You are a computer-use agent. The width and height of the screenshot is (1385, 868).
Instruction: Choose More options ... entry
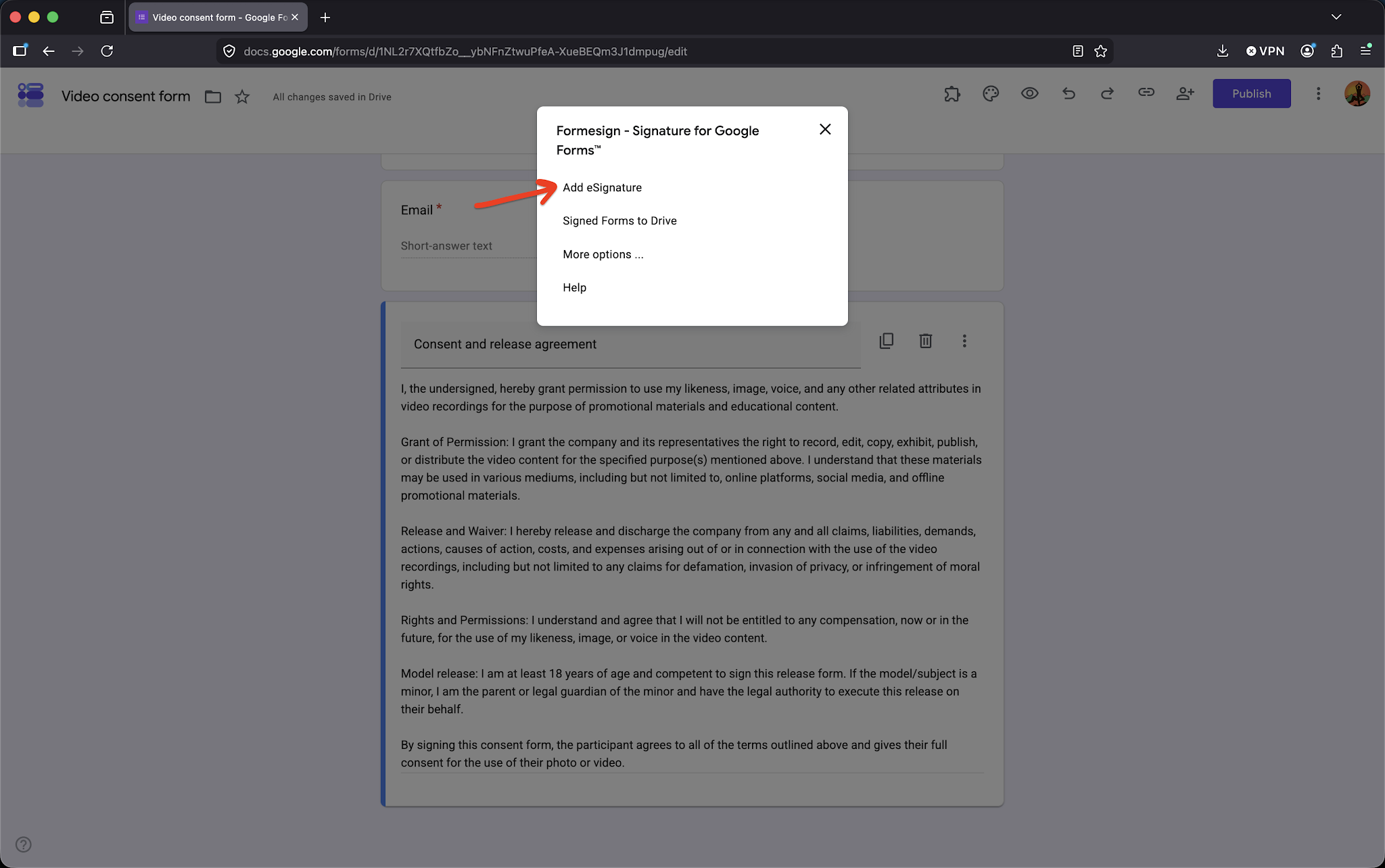pos(603,254)
